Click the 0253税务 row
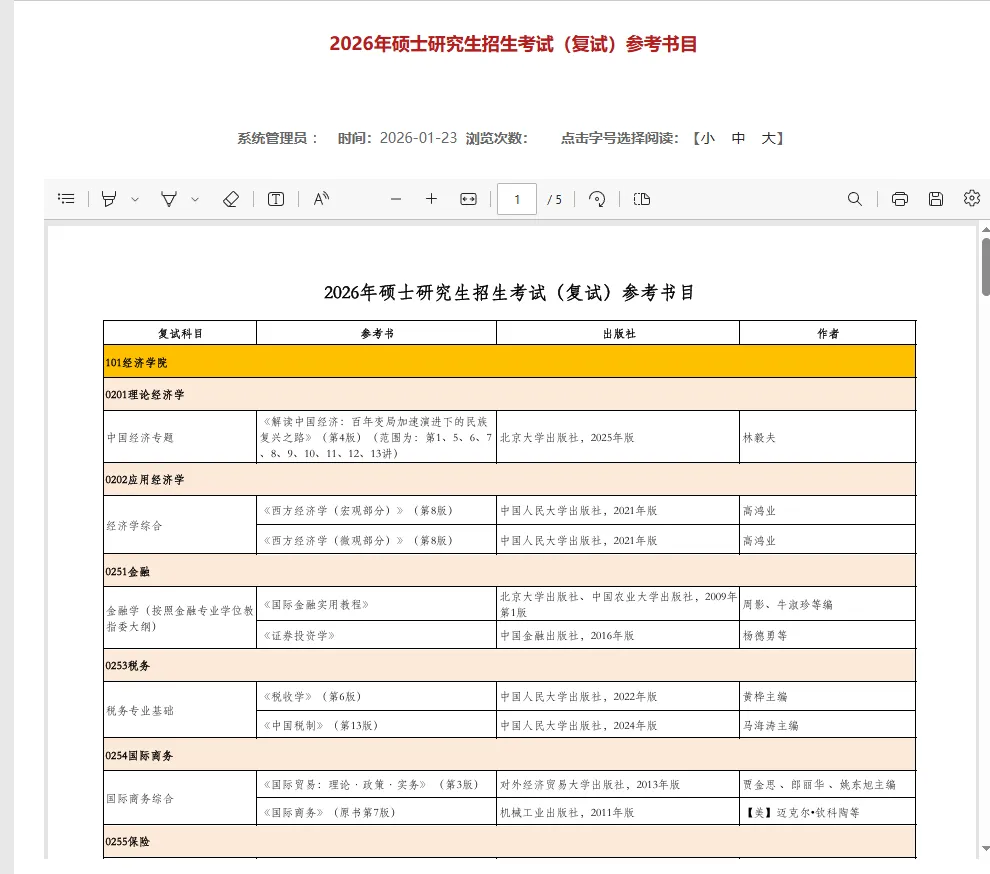The width and height of the screenshot is (990, 874). (x=510, y=666)
